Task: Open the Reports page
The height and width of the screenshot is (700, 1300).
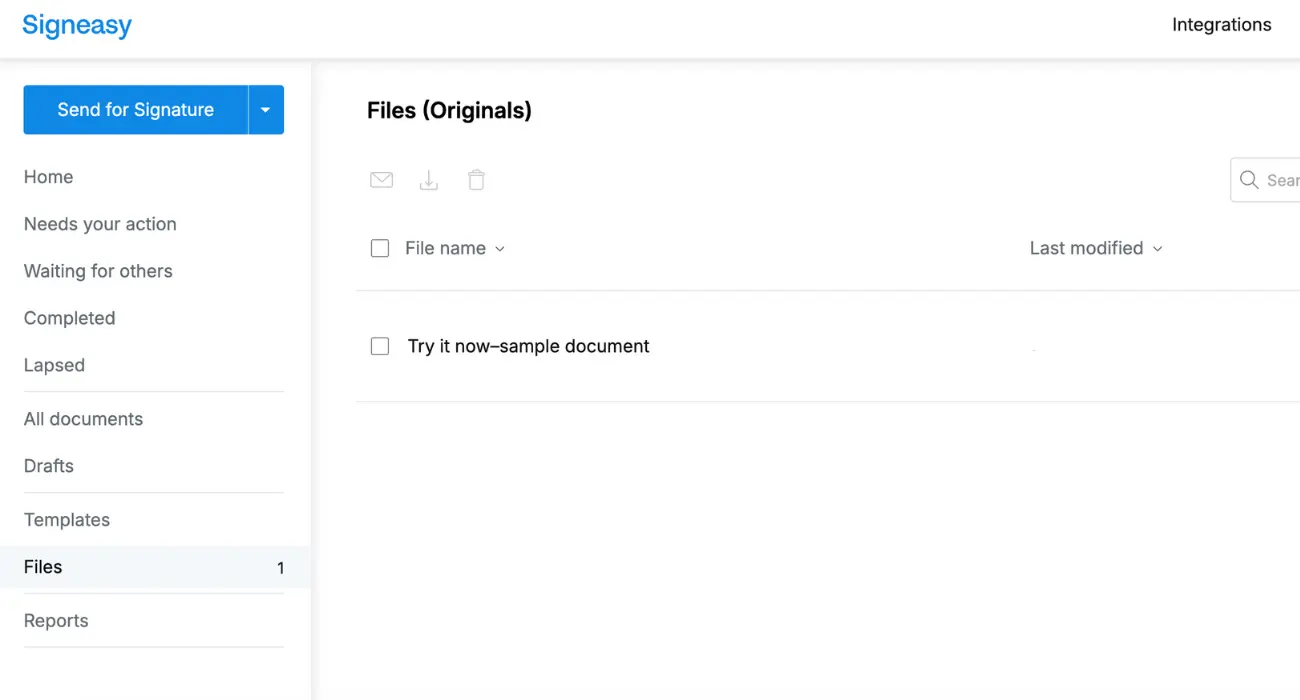Action: coord(56,621)
